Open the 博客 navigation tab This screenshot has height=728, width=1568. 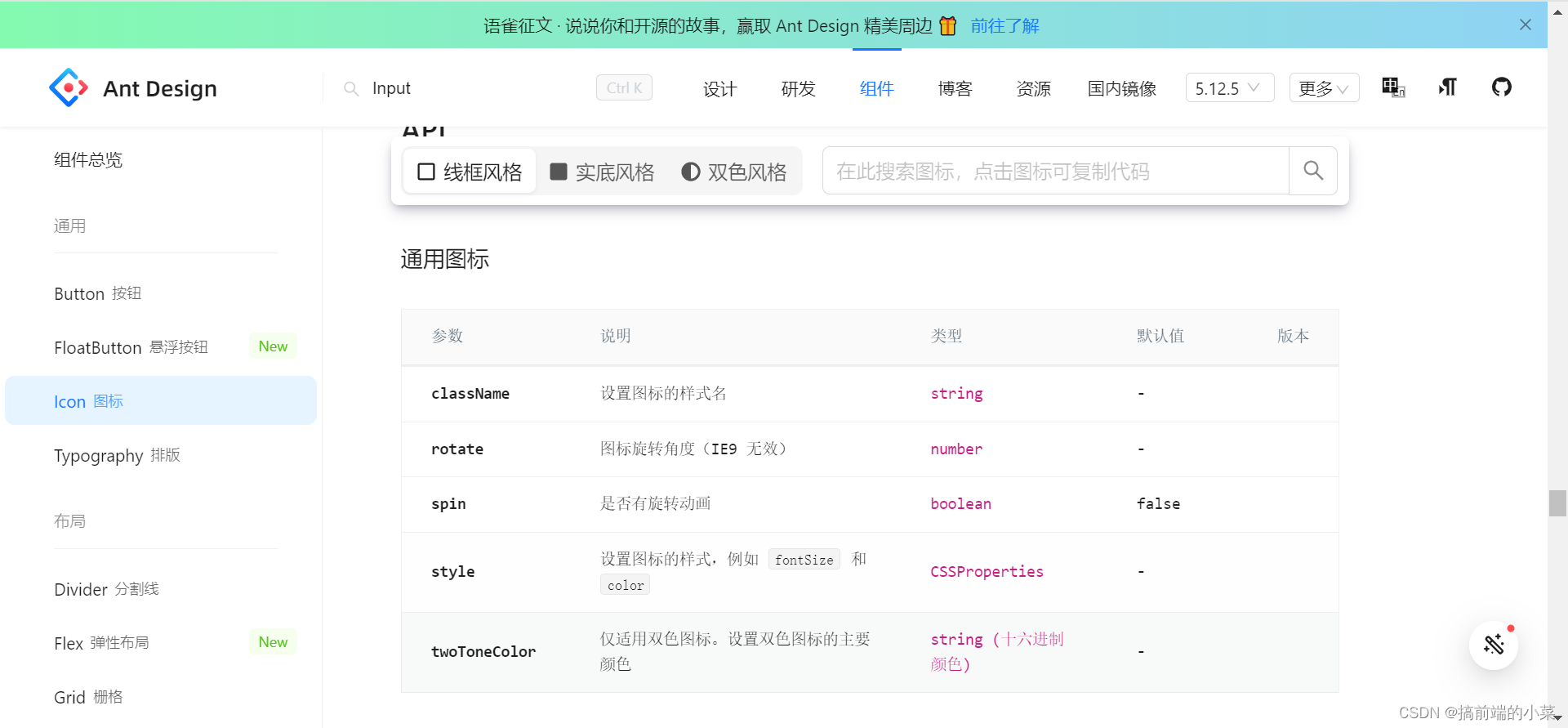click(955, 88)
